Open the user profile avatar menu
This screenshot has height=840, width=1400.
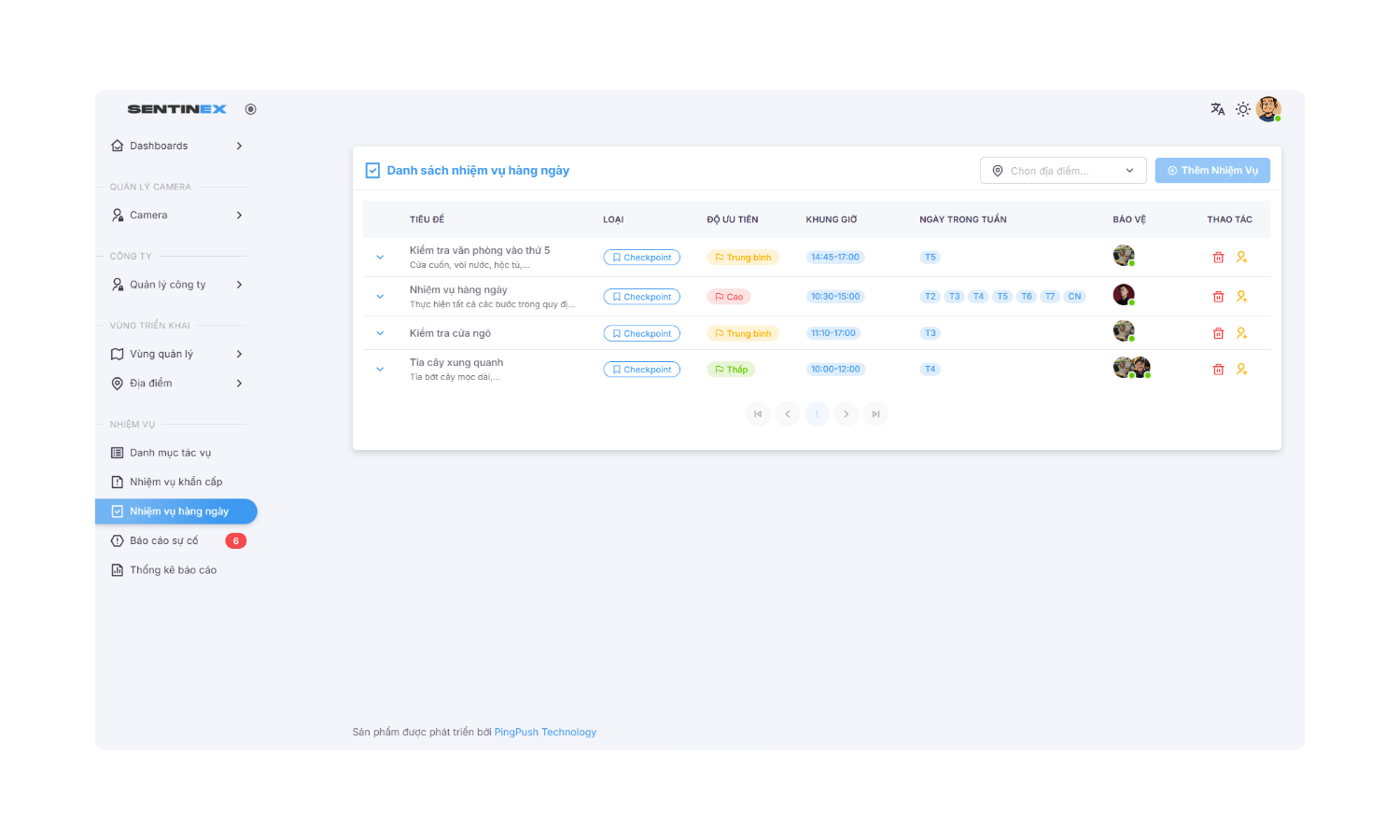click(1267, 109)
